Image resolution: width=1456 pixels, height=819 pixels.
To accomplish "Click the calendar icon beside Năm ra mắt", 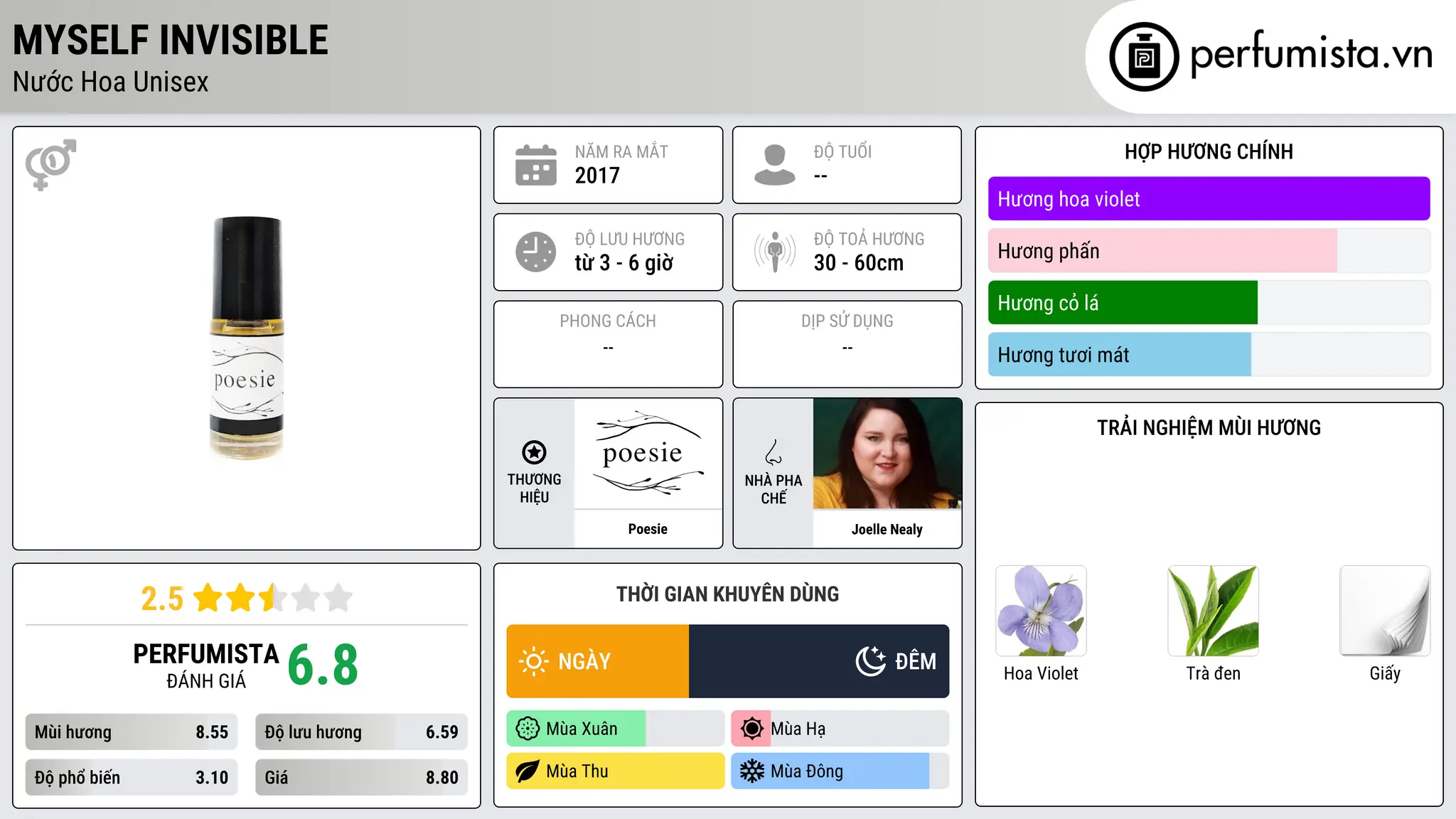I will (x=536, y=165).
